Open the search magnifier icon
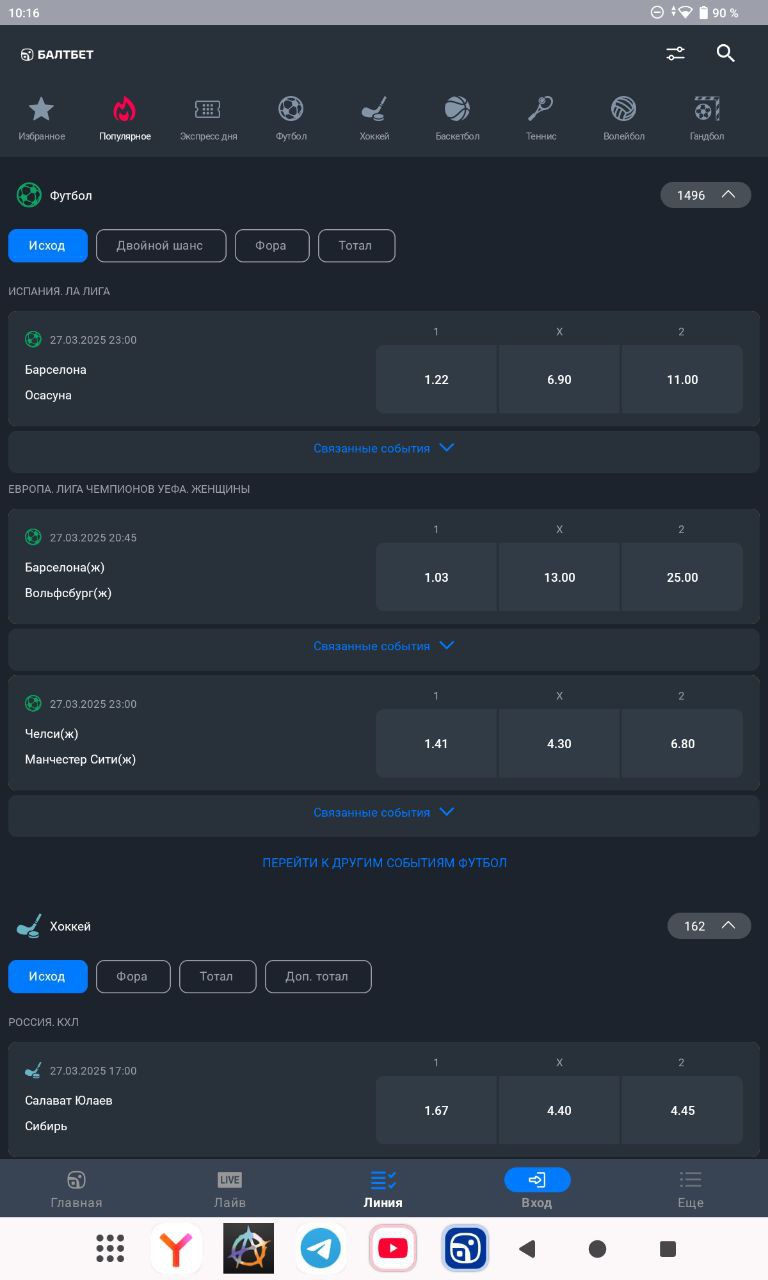 (x=726, y=54)
